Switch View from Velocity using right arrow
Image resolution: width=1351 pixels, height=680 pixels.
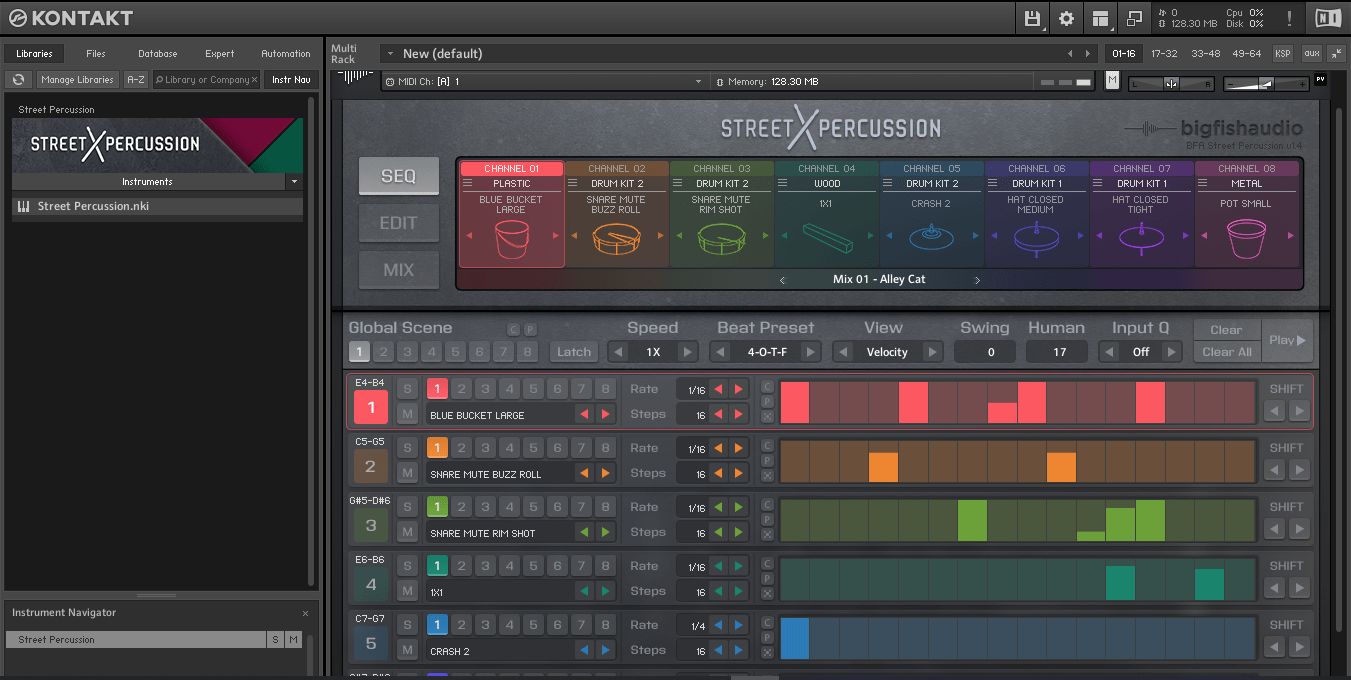point(932,352)
